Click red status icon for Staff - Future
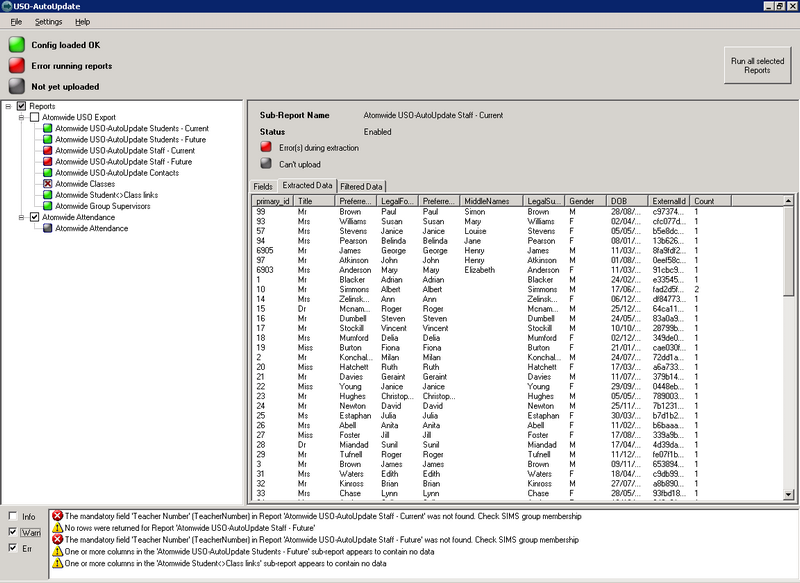800x583 pixels. pos(47,162)
